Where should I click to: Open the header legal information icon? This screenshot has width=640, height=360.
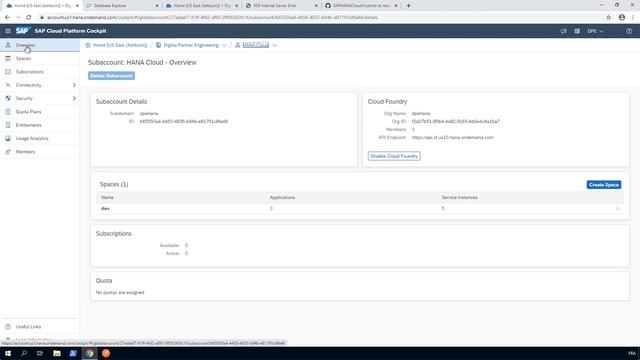[577, 31]
